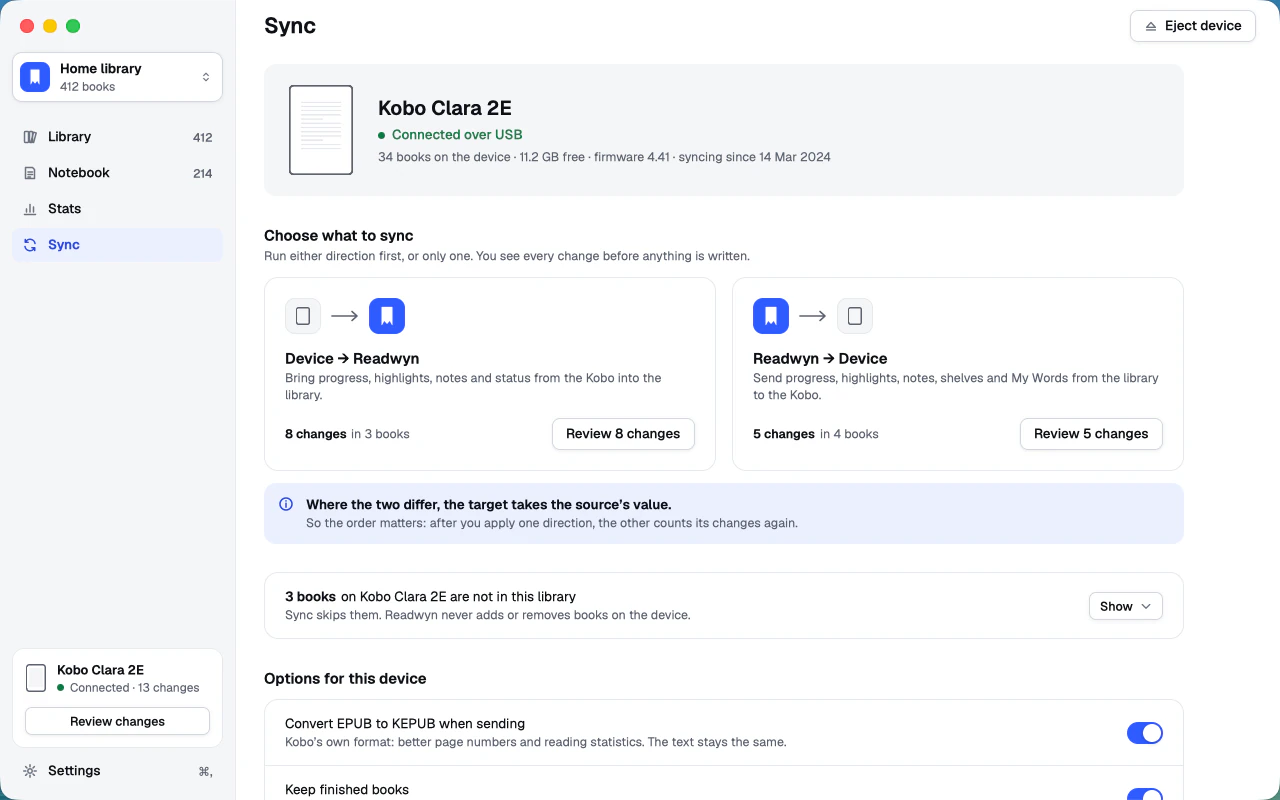Viewport: 1280px width, 800px height.
Task: Click the blue bookmark icon in Readwyn → Device card
Action: pos(771,316)
